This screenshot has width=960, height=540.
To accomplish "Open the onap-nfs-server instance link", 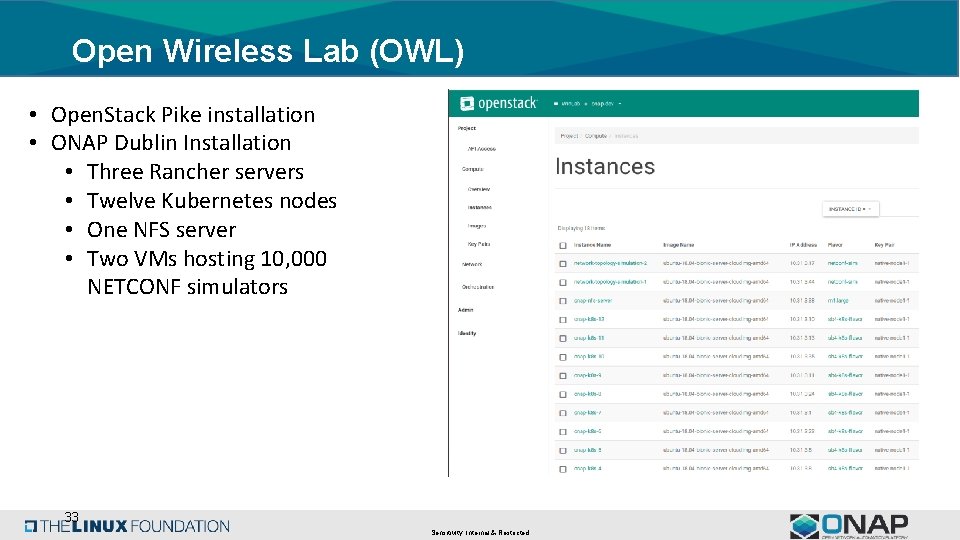I will tap(592, 301).
